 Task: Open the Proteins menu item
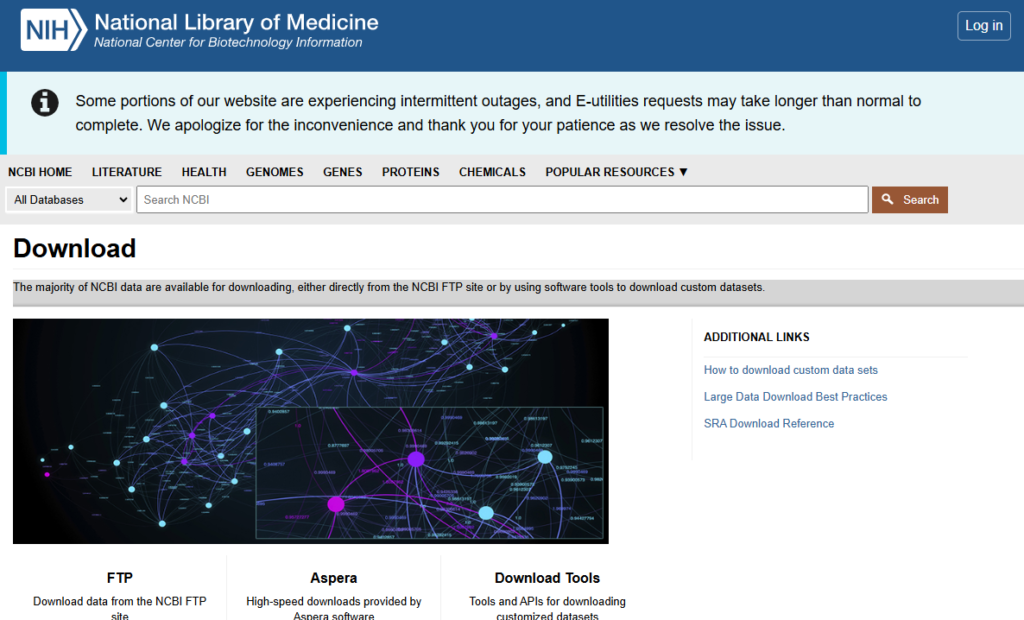pos(410,172)
